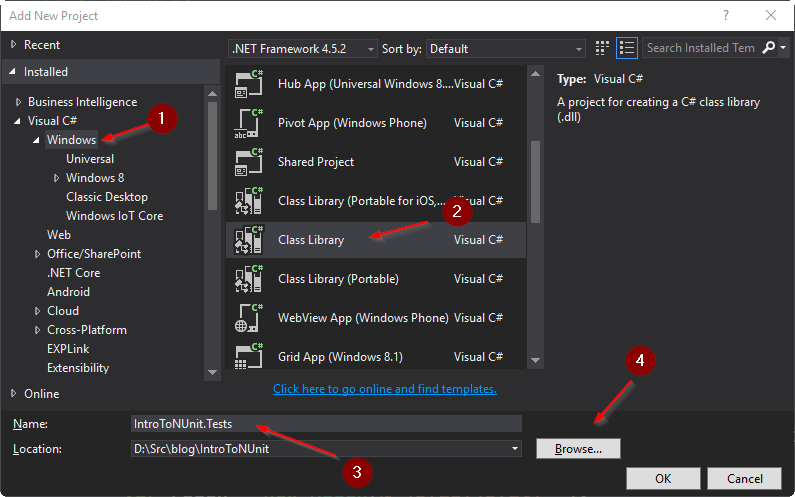
Task: Open the Sort by Default dropdown
Action: pyautogui.click(x=505, y=49)
